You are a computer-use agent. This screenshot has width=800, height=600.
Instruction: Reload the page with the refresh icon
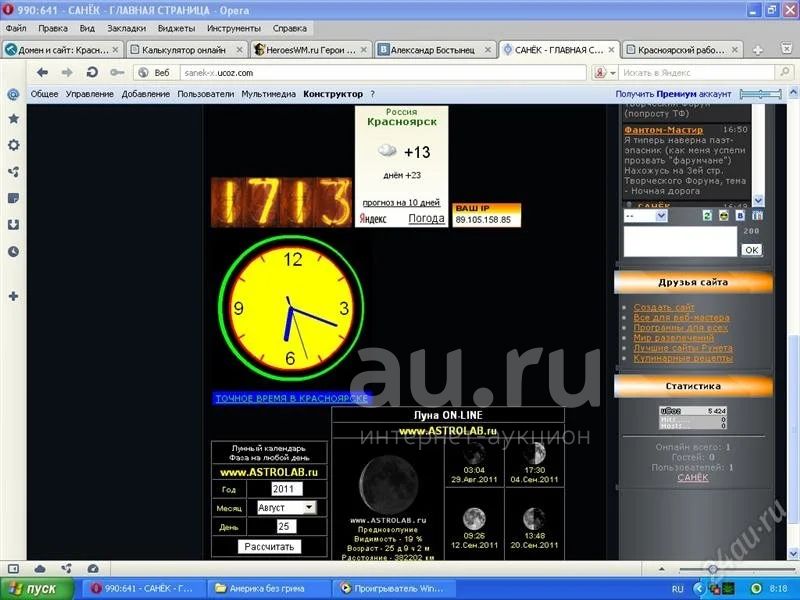(x=92, y=72)
